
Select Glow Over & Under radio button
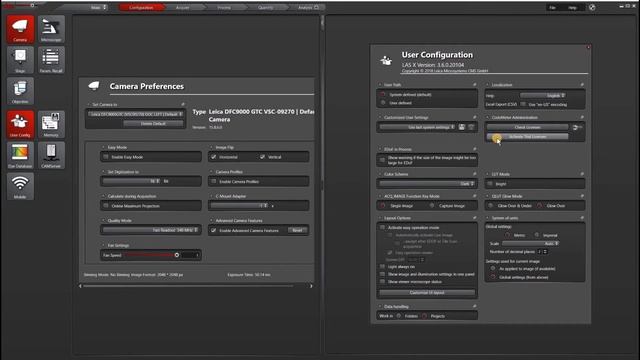491,206
